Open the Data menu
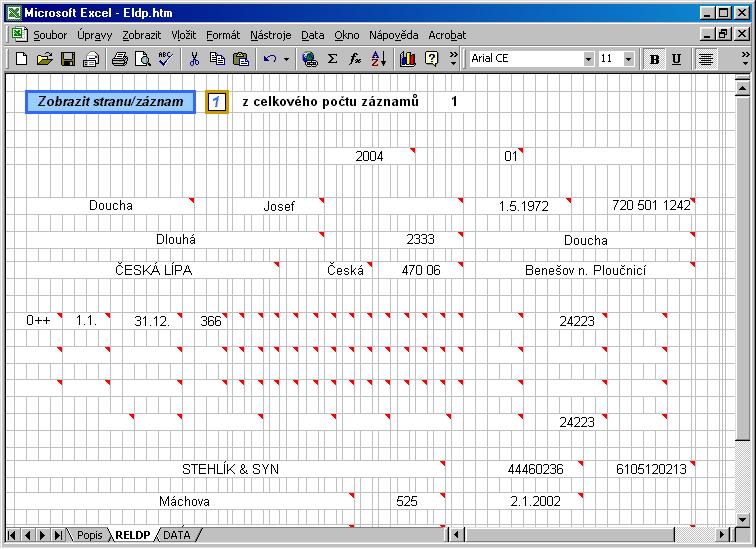The height and width of the screenshot is (549, 756). (312, 35)
